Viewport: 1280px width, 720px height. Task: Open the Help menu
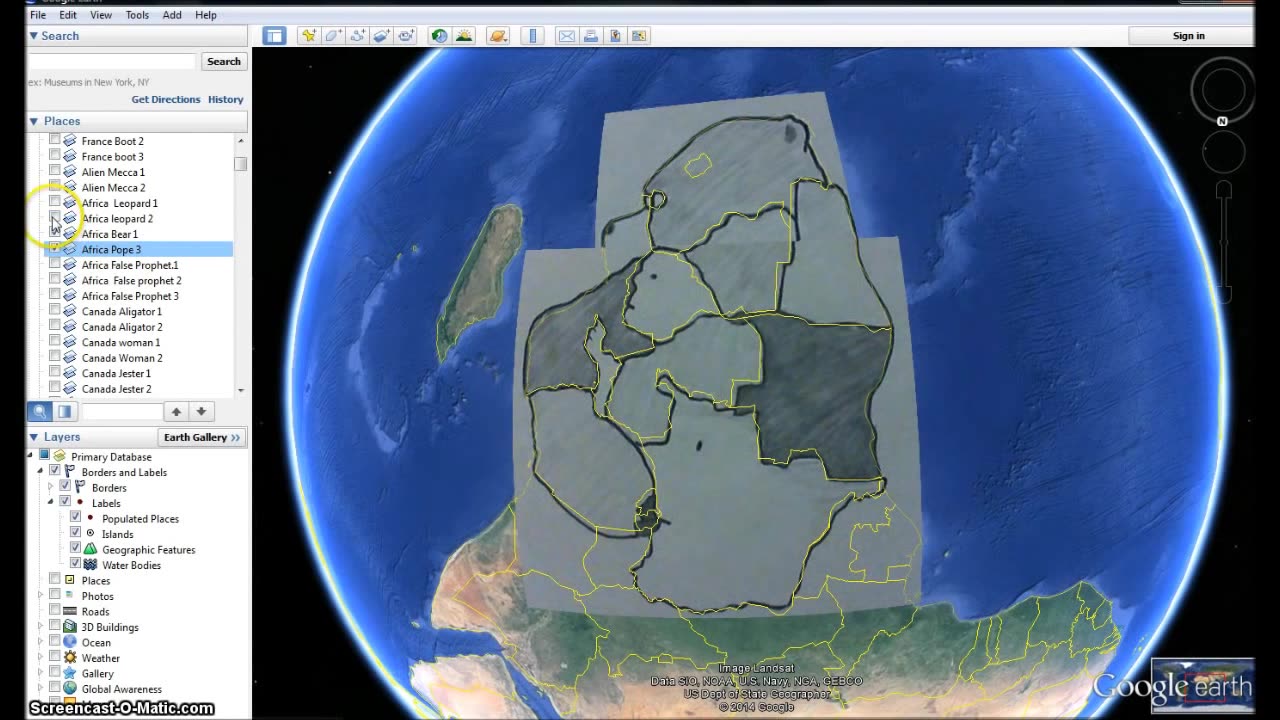206,15
